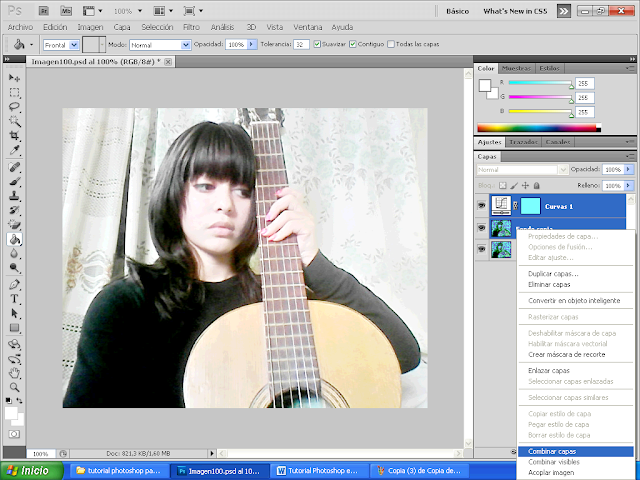The image size is (640, 480).
Task: Choose Duplicar capas from context menu
Action: tap(553, 274)
